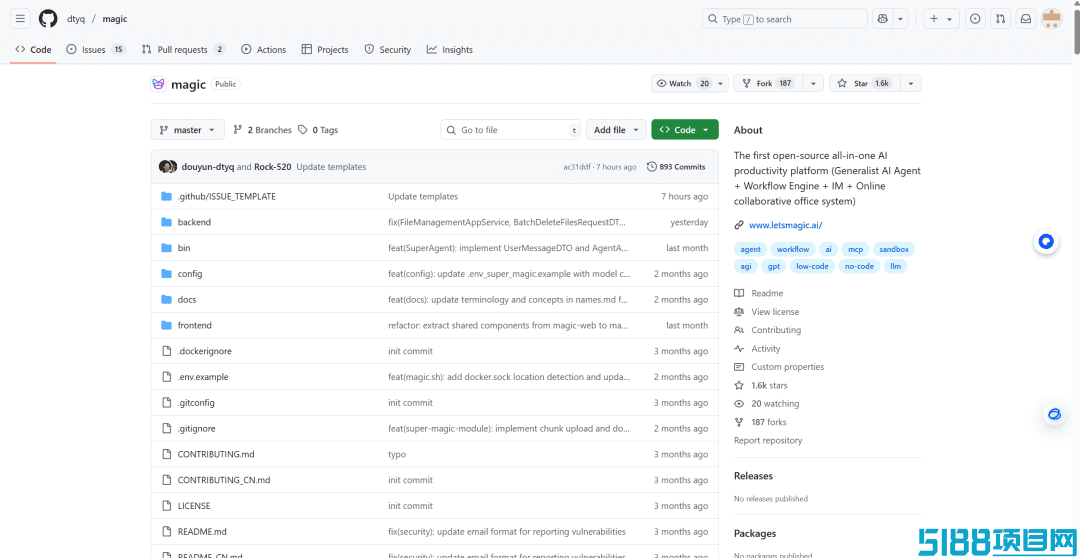
Task: Open the backend folder icon
Action: coord(166,222)
